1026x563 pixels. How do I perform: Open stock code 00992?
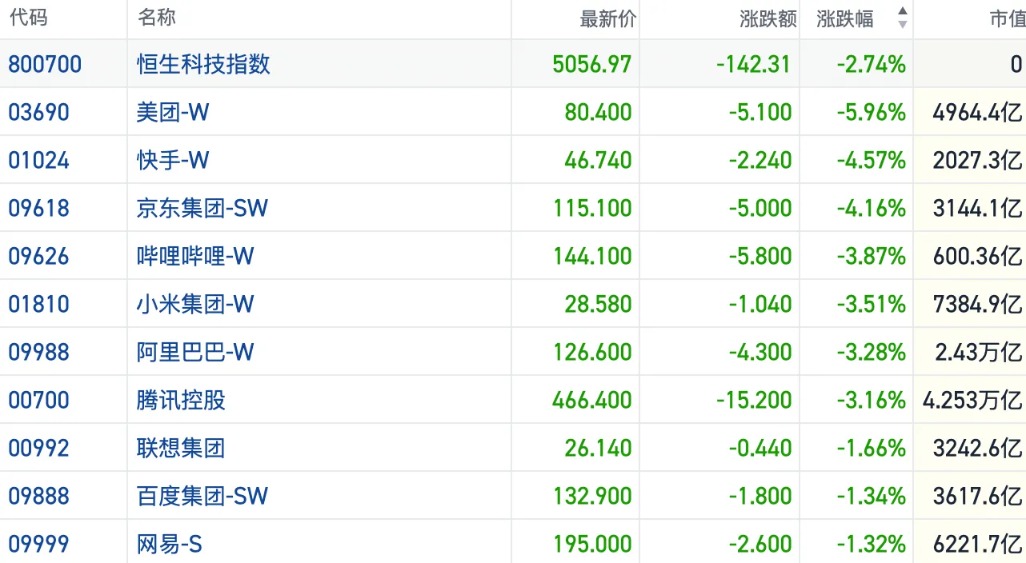(39, 448)
